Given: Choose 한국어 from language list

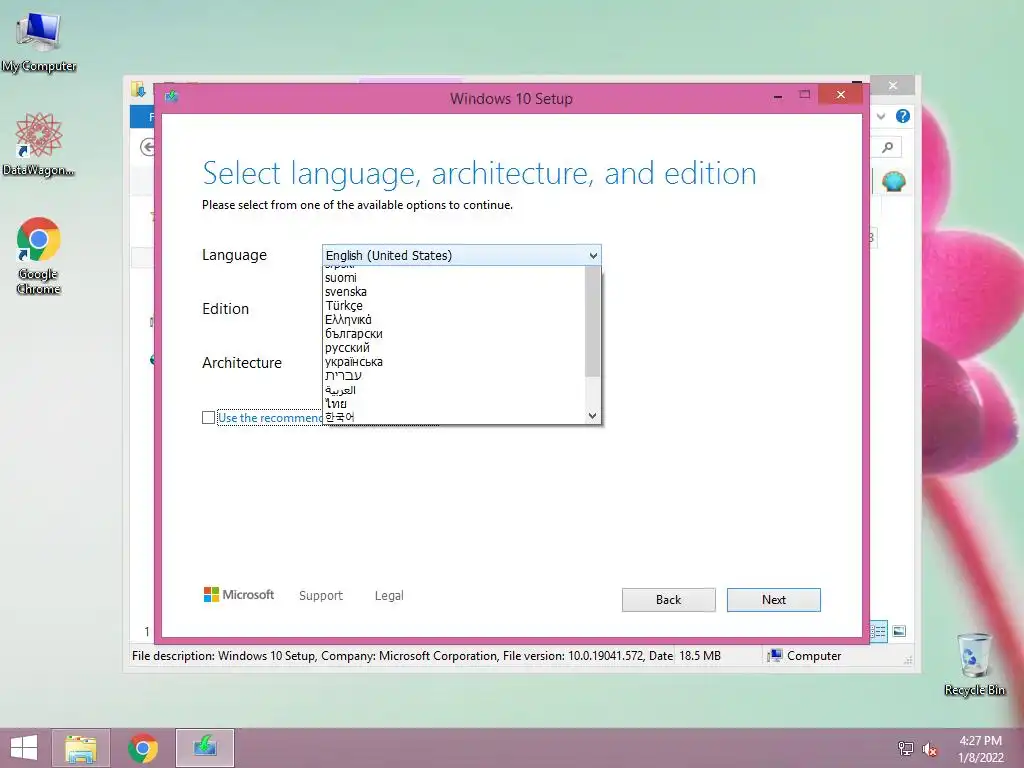Looking at the screenshot, I should pyautogui.click(x=455, y=417).
